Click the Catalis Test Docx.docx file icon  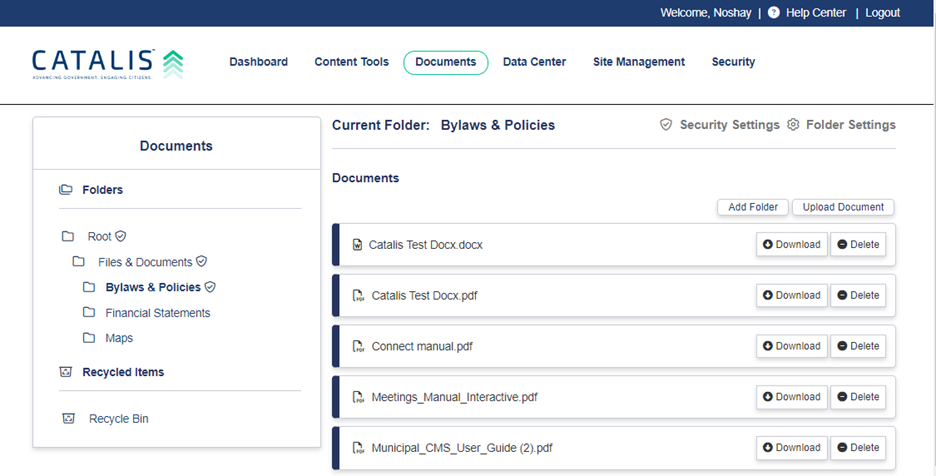point(357,245)
